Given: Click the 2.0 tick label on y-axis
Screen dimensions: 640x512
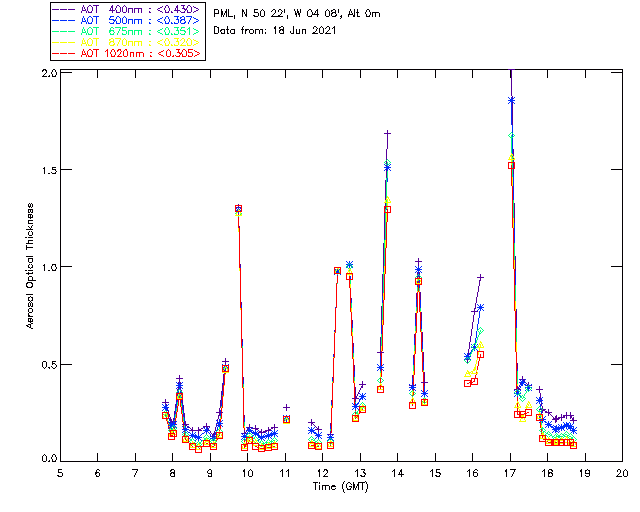Looking at the screenshot, I should (49, 75).
